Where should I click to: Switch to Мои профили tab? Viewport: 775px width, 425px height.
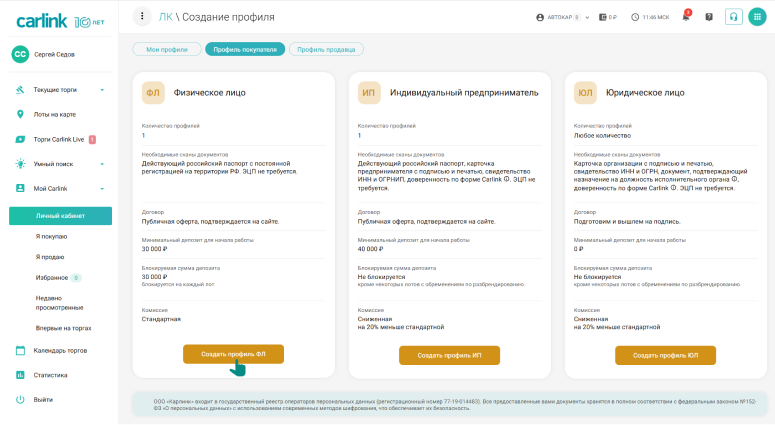point(167,49)
